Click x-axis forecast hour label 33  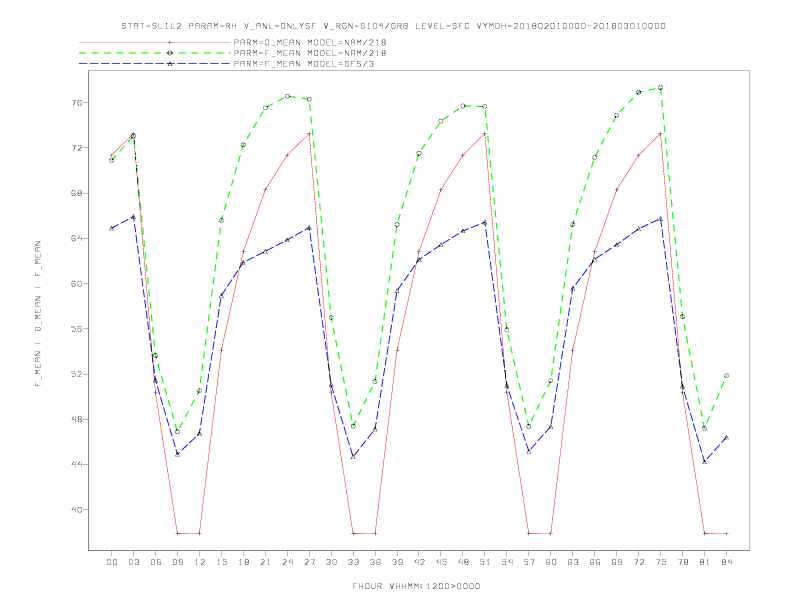[x=353, y=562]
